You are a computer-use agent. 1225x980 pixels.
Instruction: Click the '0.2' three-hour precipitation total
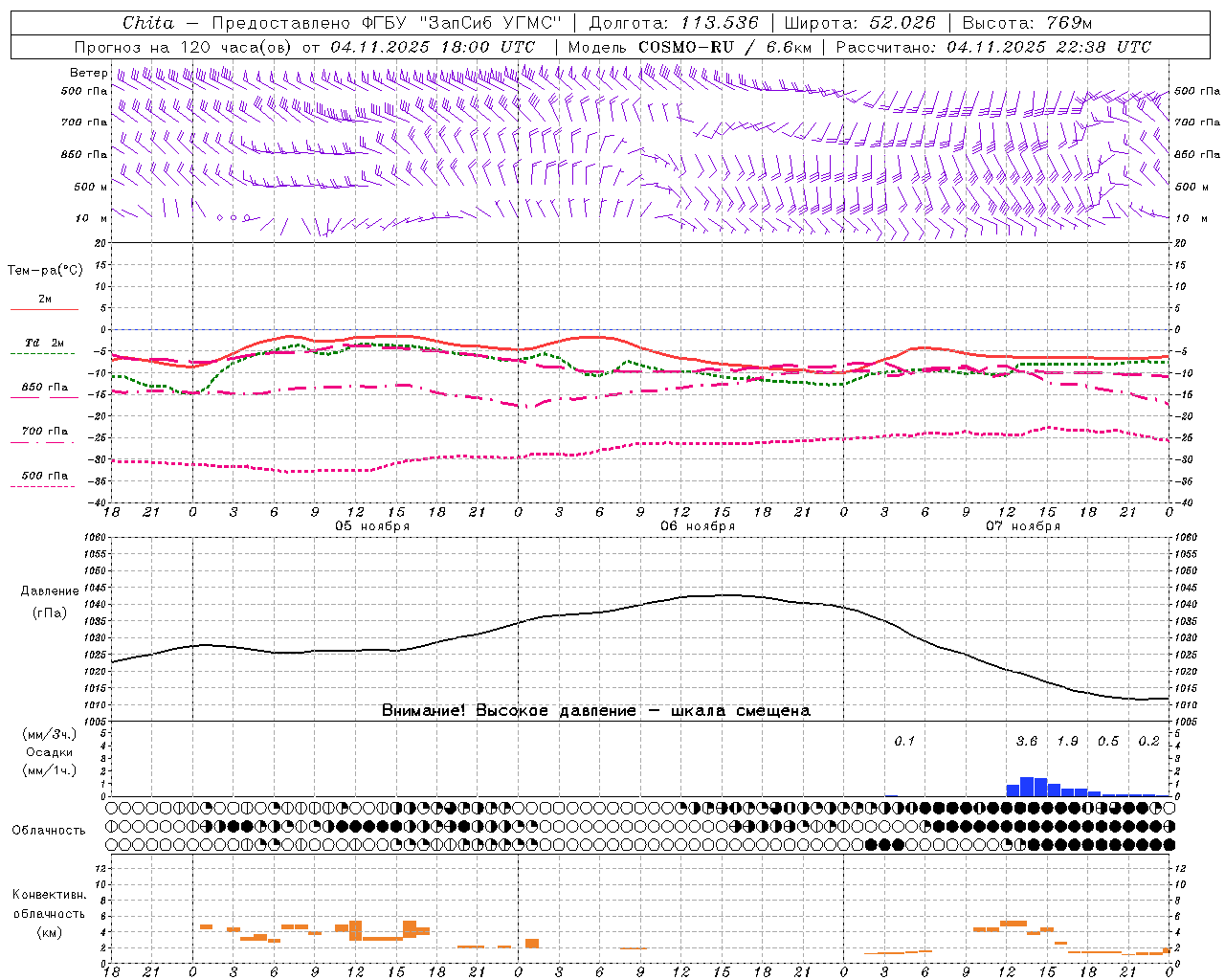[1148, 742]
